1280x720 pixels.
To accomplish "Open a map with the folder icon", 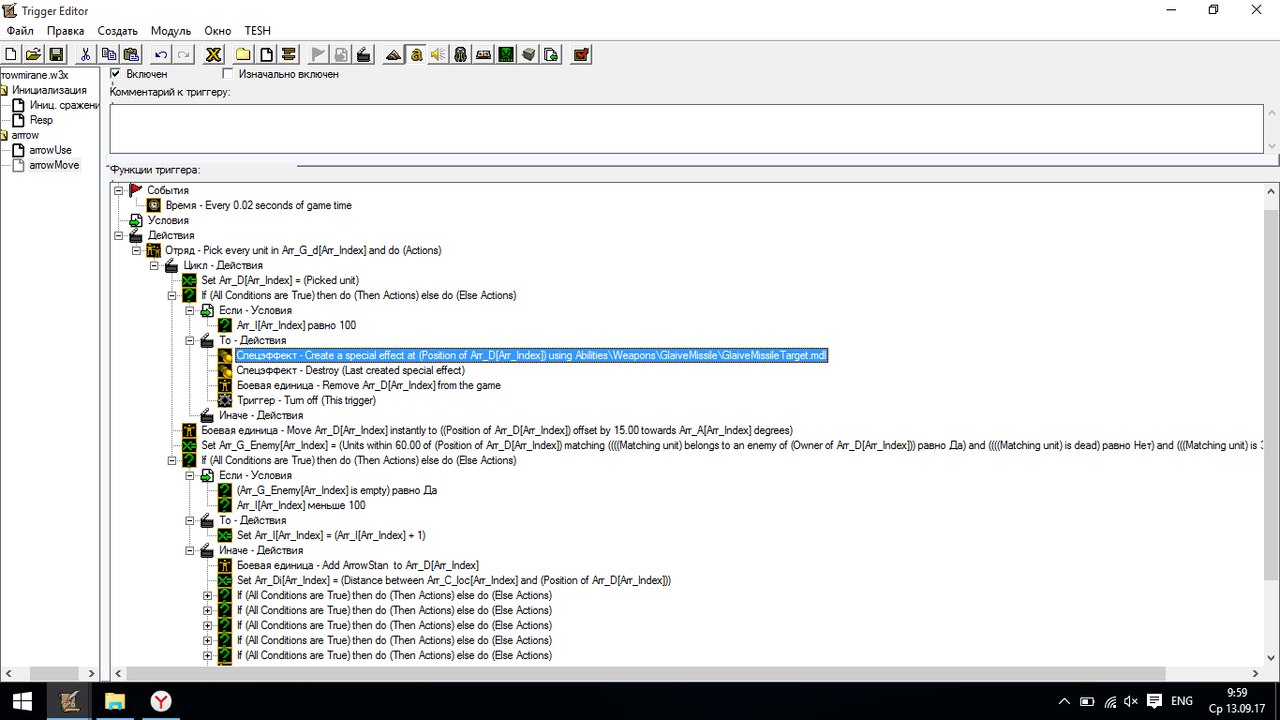I will click(33, 54).
